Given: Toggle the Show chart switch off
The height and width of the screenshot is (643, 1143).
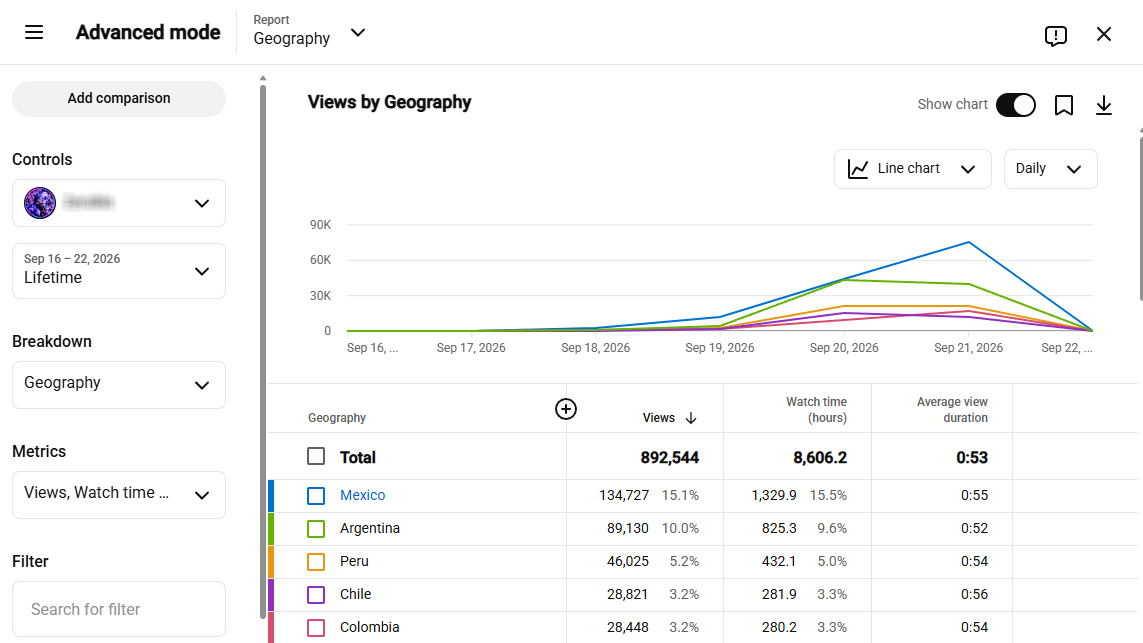Looking at the screenshot, I should [x=1015, y=105].
